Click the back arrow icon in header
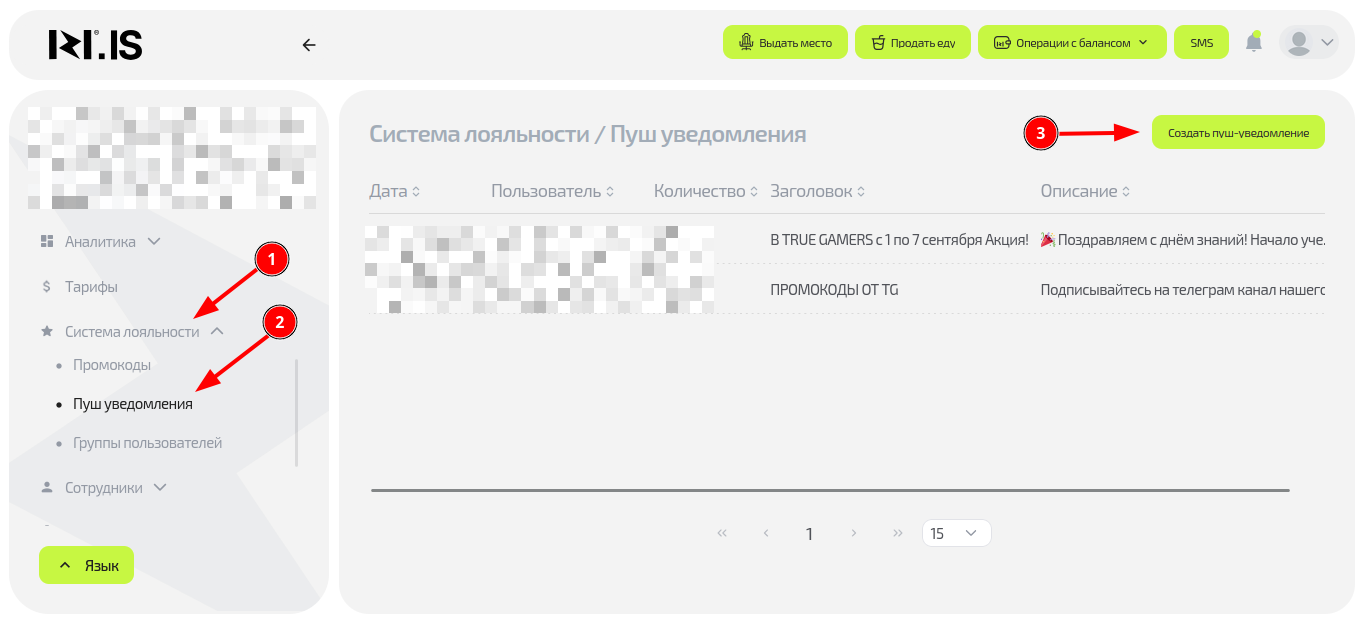Screen dimensions: 1365x628 click(309, 44)
